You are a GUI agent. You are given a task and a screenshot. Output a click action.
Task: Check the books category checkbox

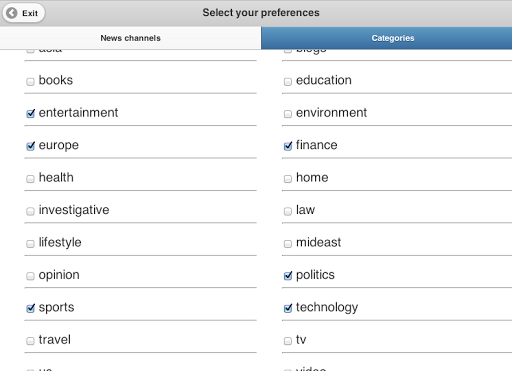click(30, 81)
